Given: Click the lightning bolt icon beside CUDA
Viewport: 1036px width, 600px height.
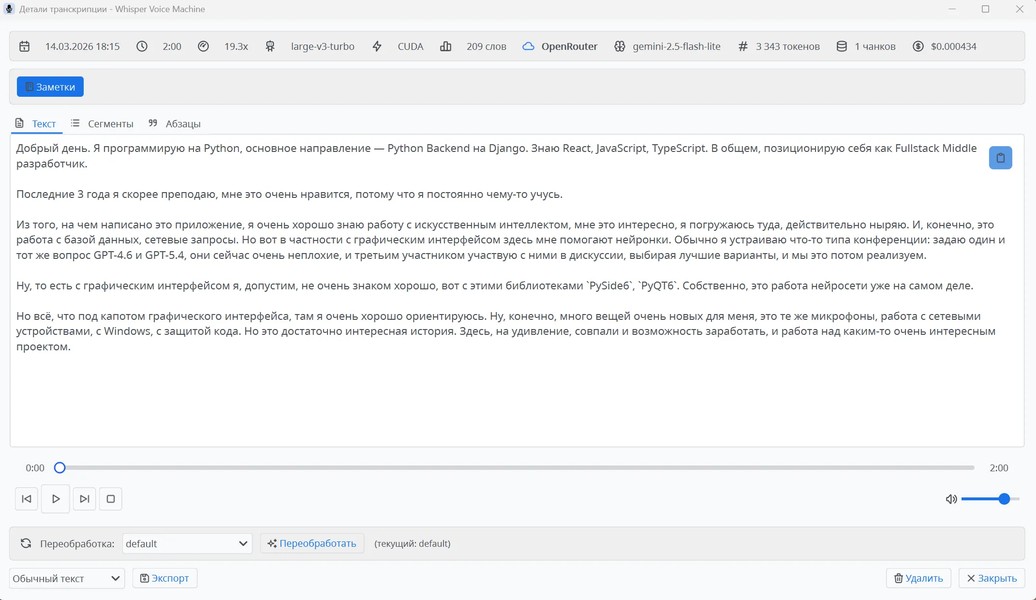Looking at the screenshot, I should pos(377,46).
